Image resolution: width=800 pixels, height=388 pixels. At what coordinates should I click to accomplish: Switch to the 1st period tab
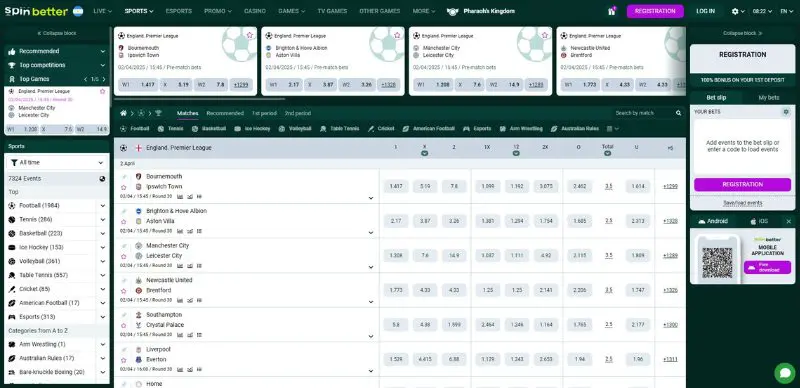(264, 113)
